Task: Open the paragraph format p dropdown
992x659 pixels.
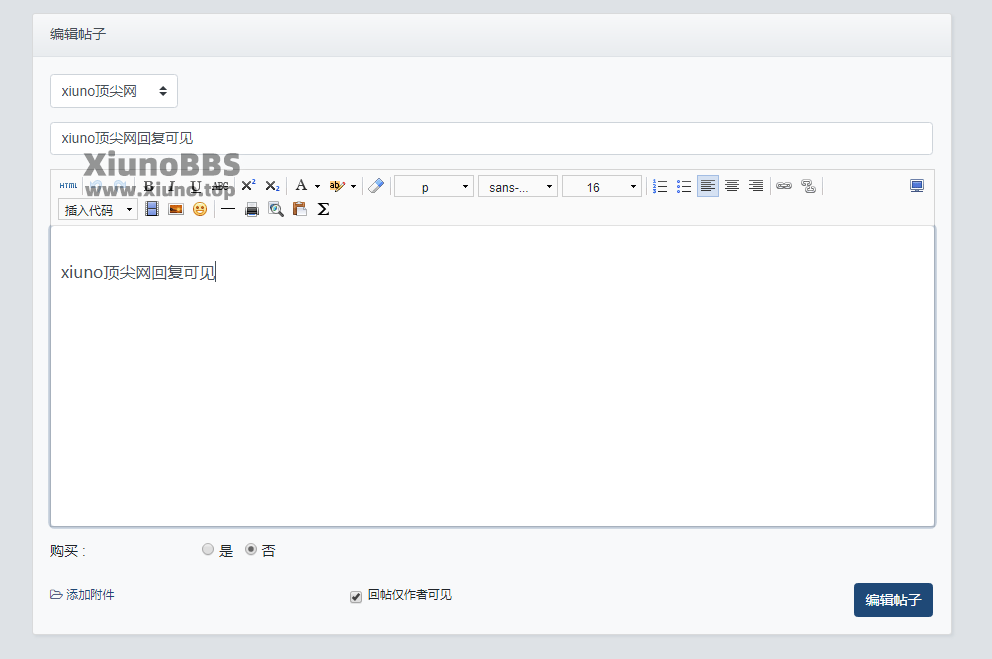Action: [x=434, y=187]
